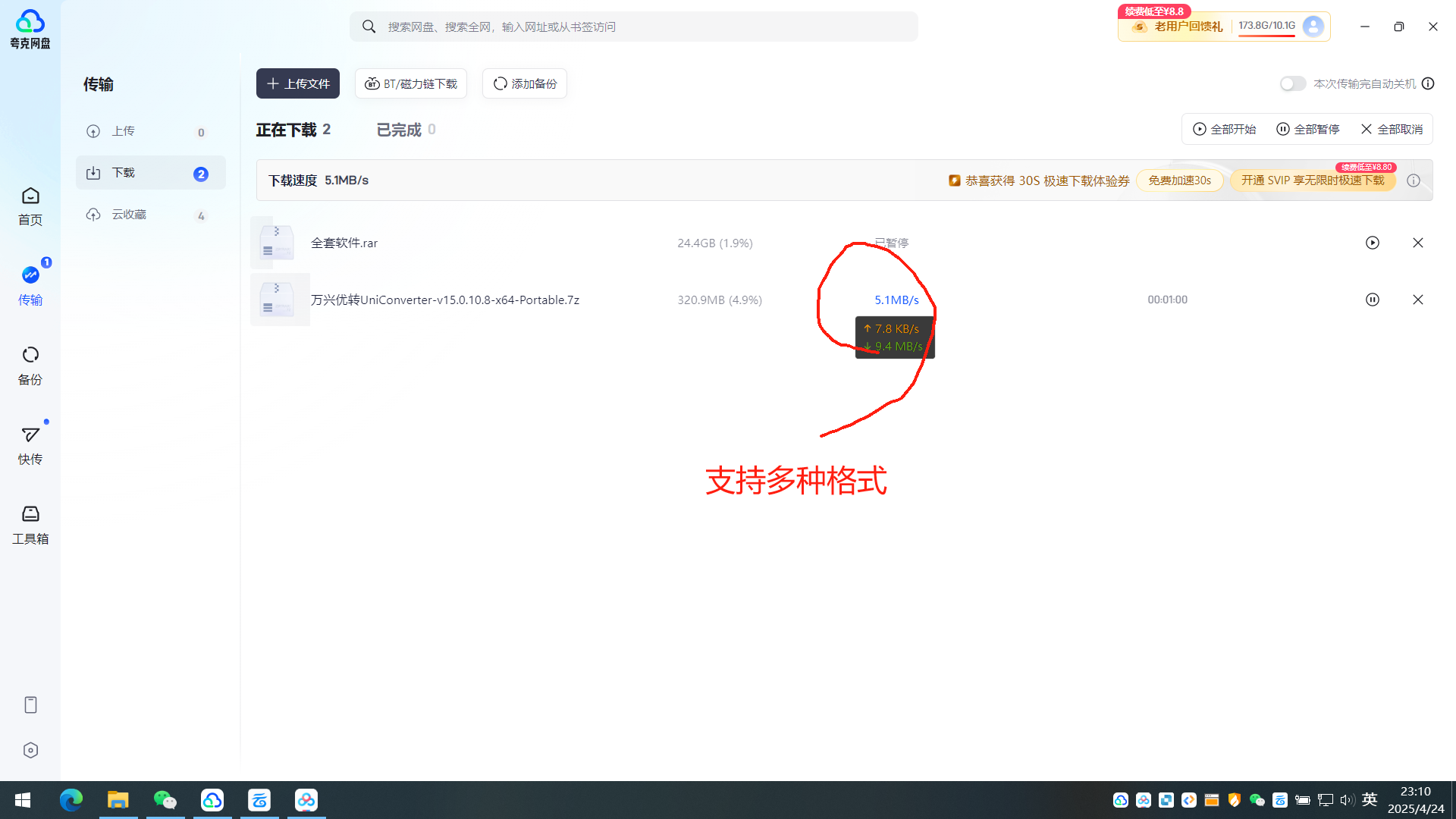Click the user avatar icon
1456x819 pixels.
pyautogui.click(x=1313, y=26)
